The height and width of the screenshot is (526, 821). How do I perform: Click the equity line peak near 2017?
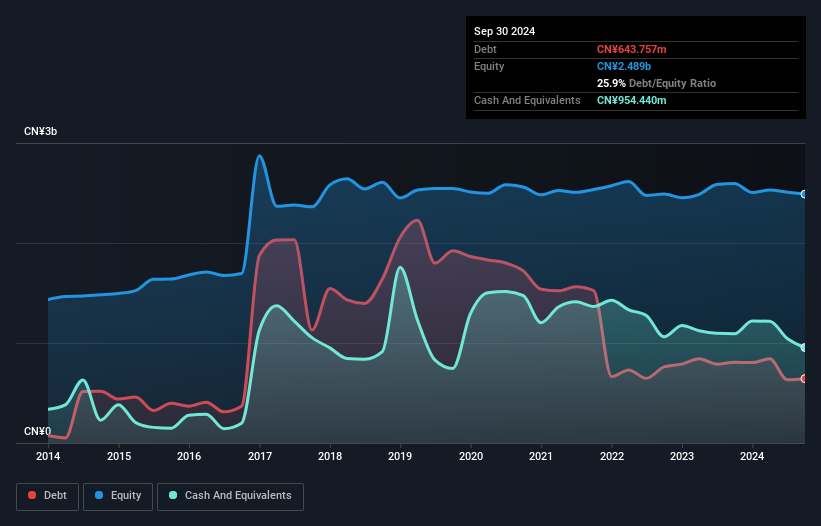point(259,156)
